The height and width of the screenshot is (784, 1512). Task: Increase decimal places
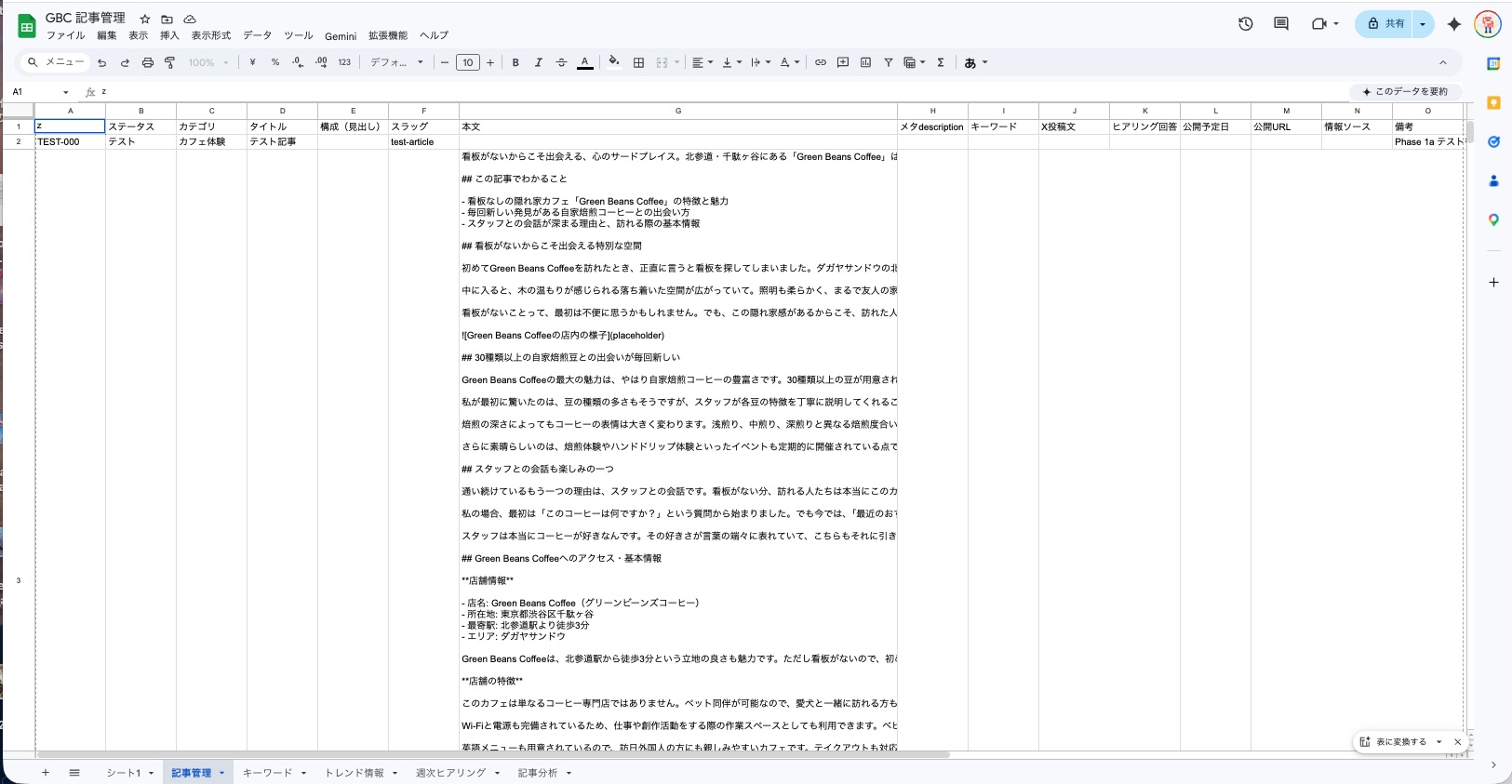pyautogui.click(x=321, y=62)
